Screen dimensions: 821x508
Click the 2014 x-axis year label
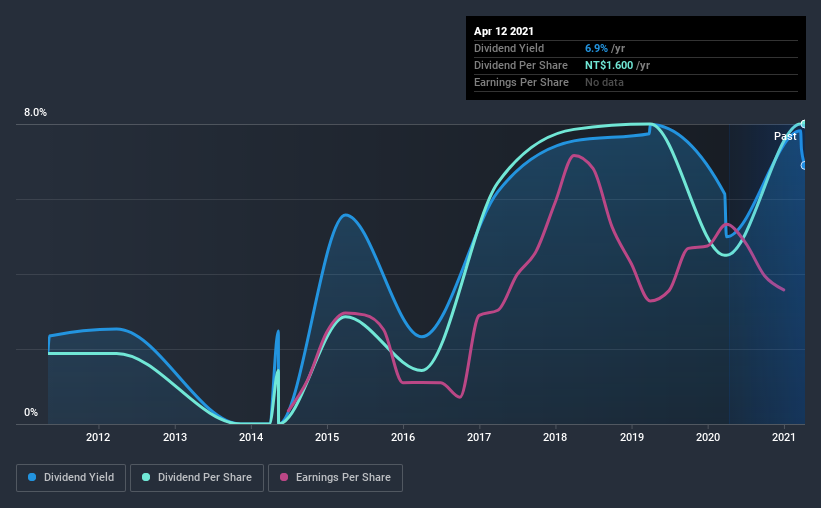[251, 437]
